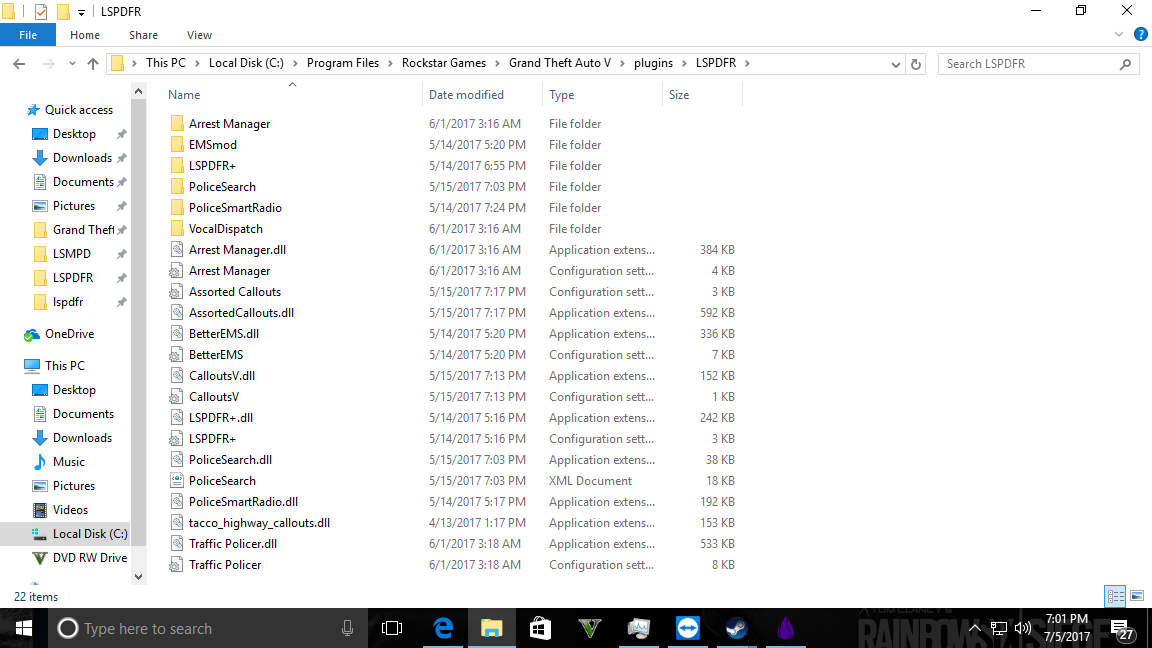
Task: Open Task View on taskbar
Action: 392,628
